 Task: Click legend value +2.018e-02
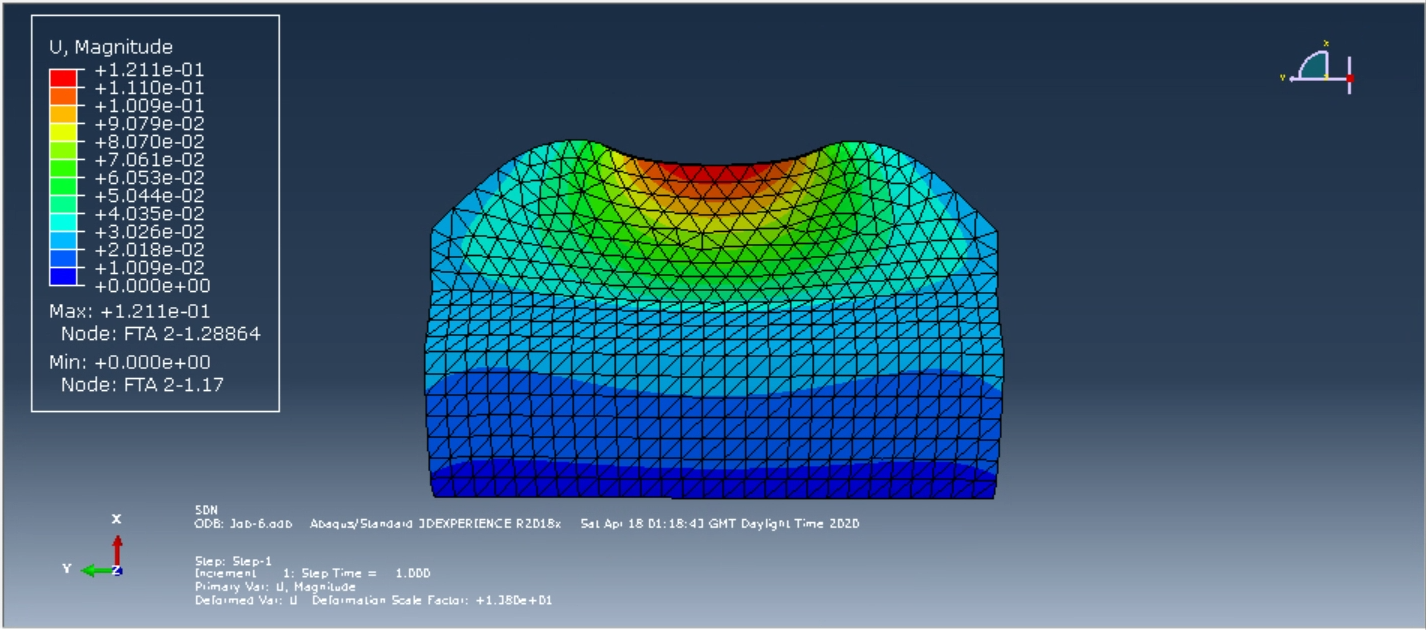pyautogui.click(x=149, y=250)
